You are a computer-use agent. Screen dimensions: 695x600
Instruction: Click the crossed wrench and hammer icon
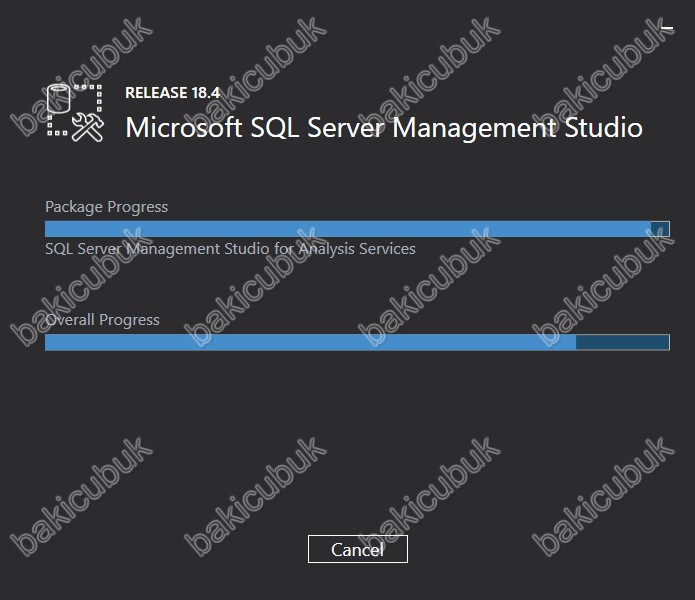pos(88,127)
